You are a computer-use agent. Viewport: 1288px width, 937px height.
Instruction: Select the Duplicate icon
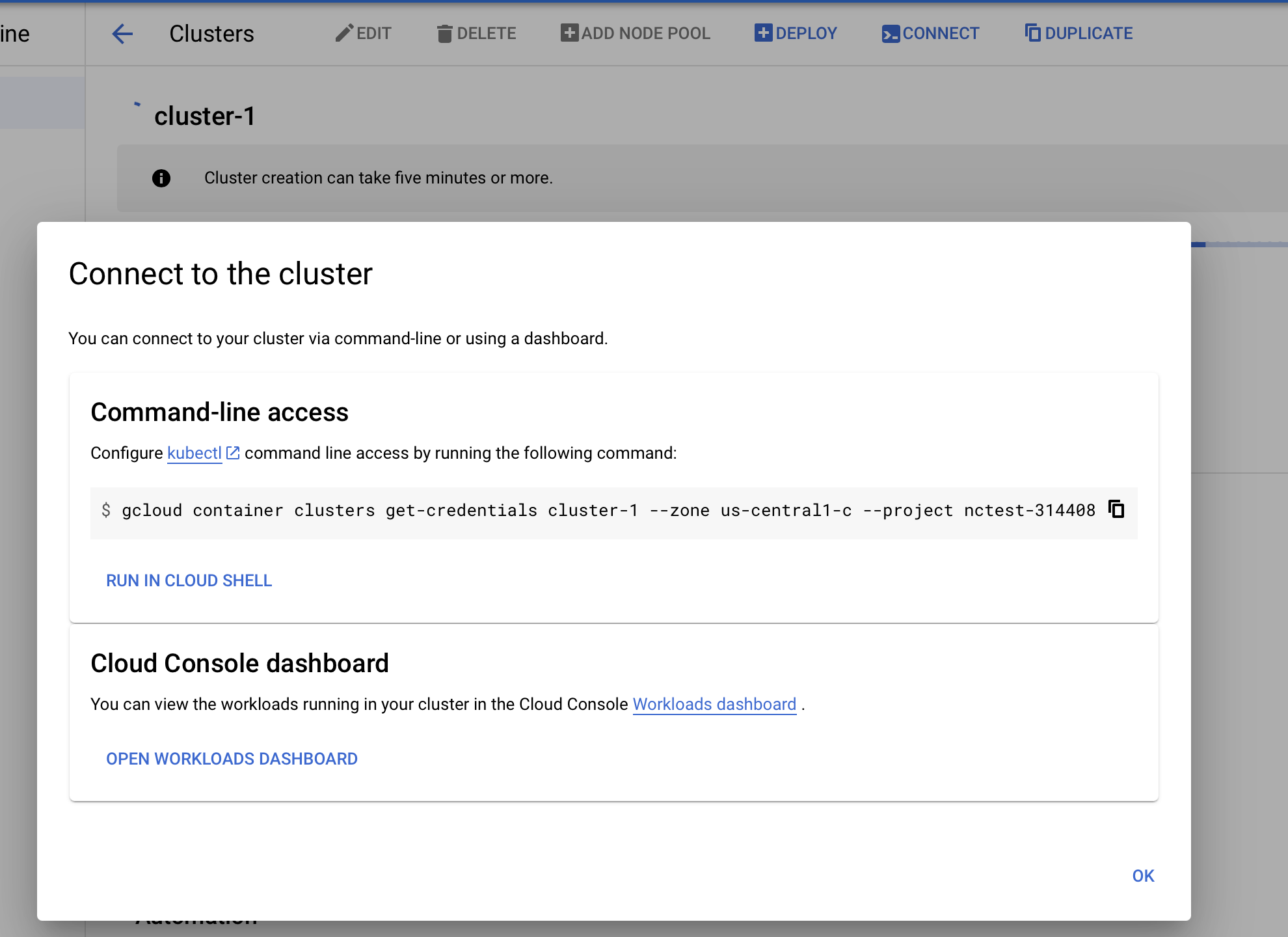[x=1033, y=32]
